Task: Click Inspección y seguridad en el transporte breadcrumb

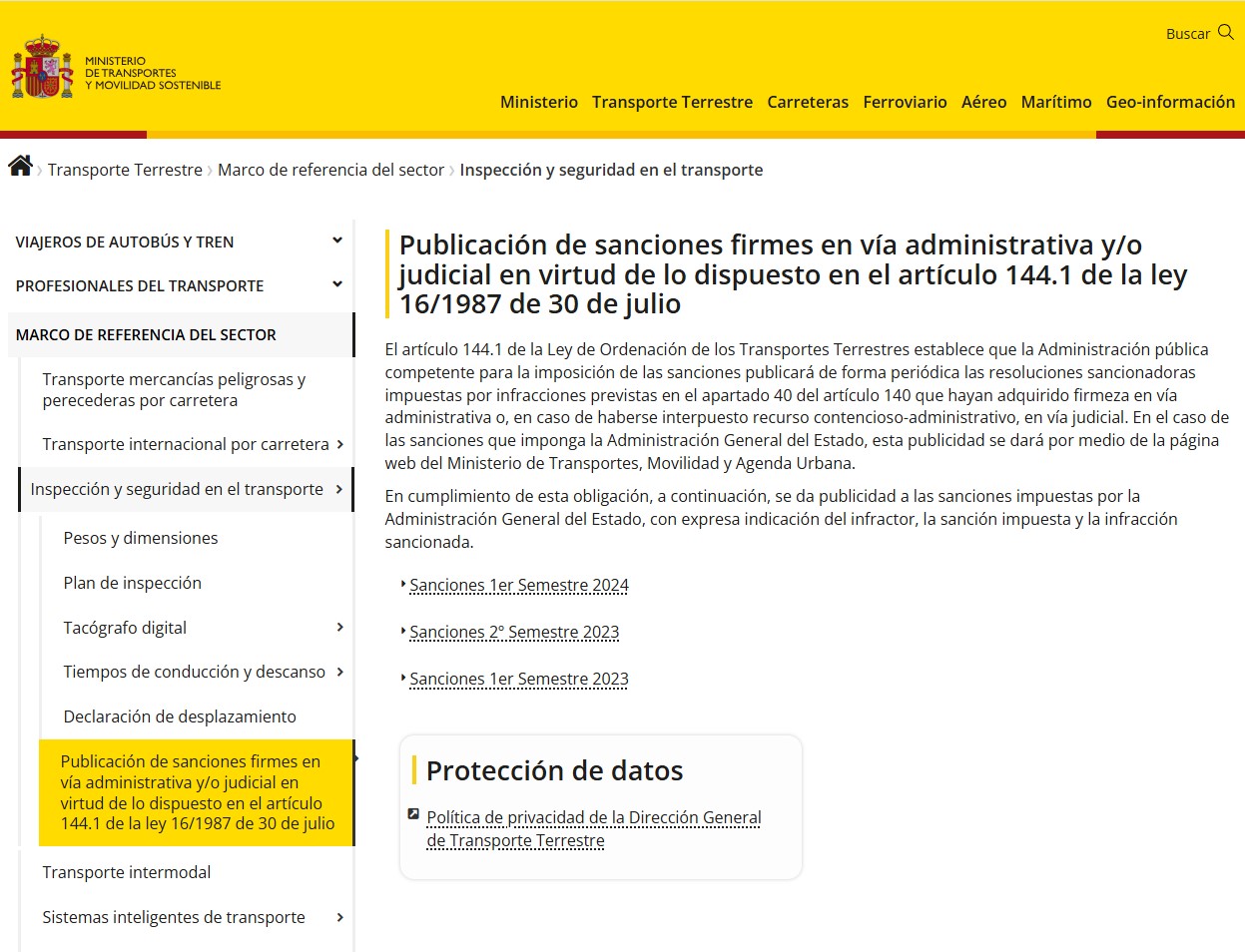Action: (611, 170)
